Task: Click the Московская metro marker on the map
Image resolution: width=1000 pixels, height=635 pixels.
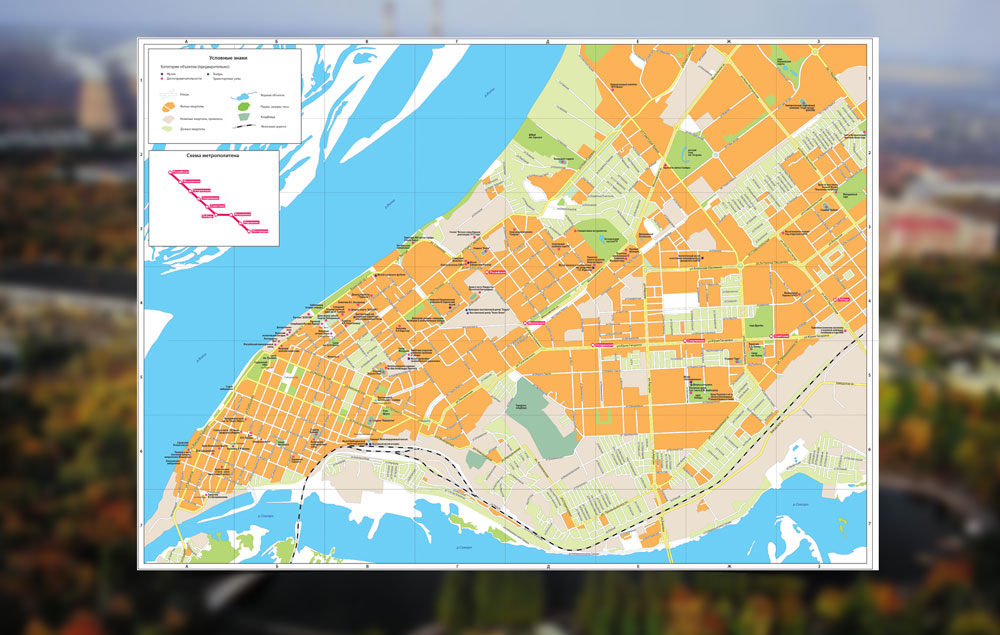Action: click(534, 323)
